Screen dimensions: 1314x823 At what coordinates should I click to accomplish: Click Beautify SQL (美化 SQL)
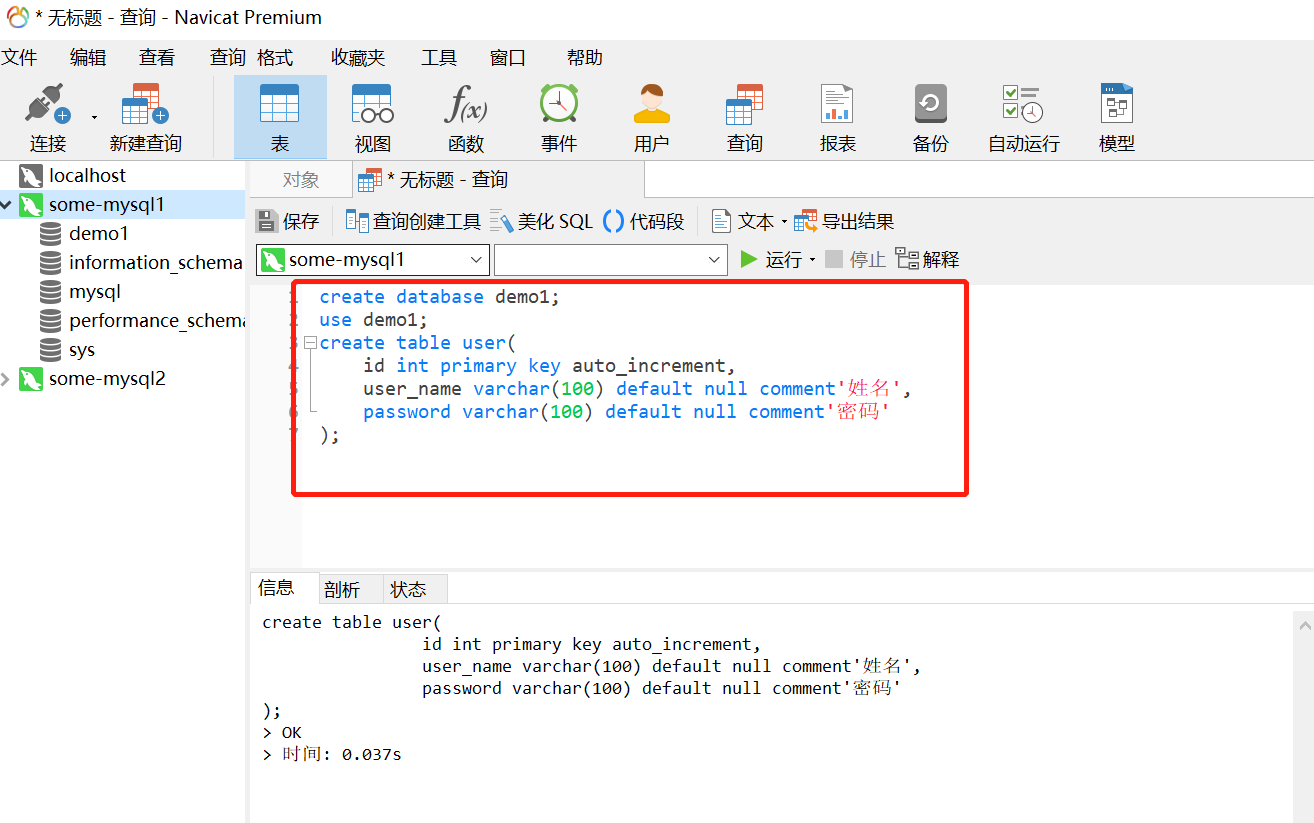pos(542,221)
